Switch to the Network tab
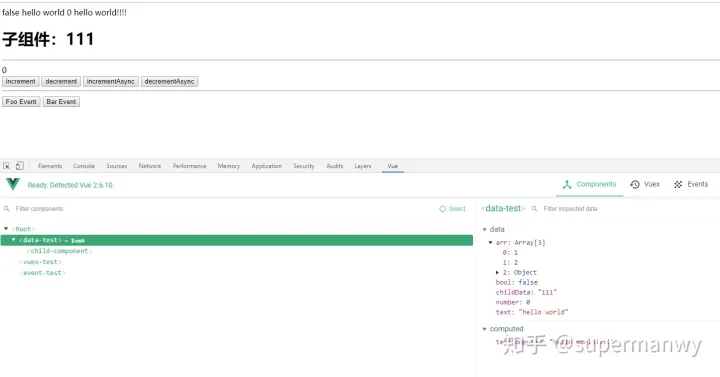The image size is (720, 377). pyautogui.click(x=150, y=166)
